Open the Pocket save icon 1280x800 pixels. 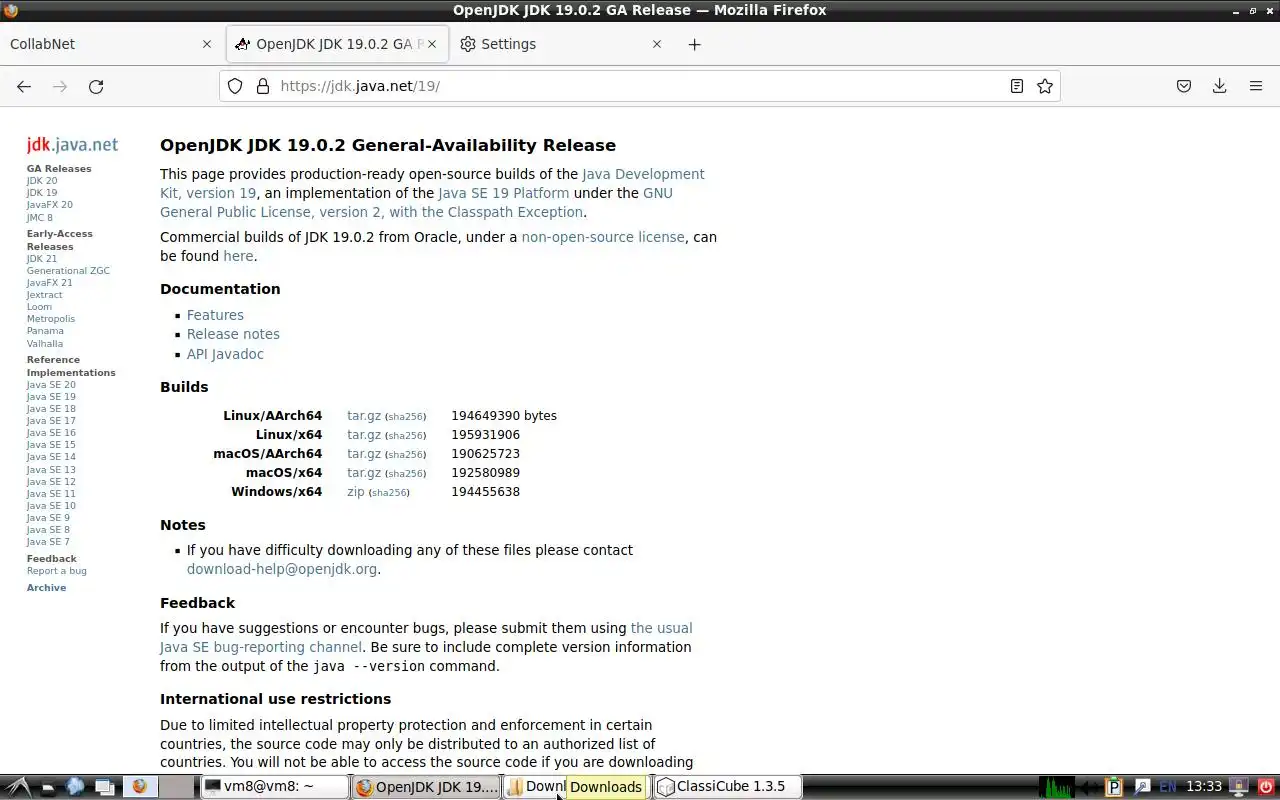point(1184,86)
